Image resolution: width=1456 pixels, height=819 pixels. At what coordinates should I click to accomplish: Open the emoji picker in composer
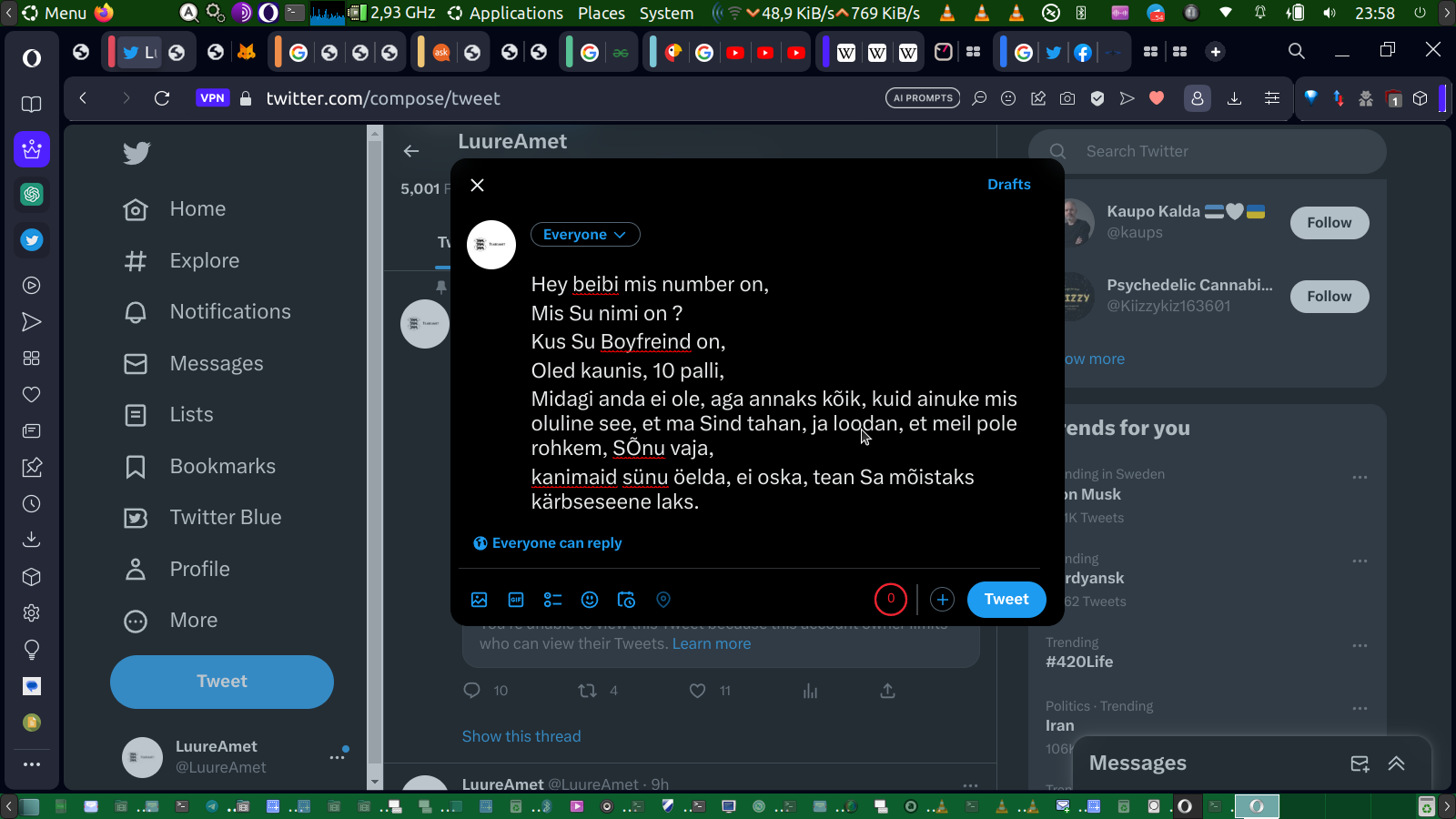click(x=590, y=600)
